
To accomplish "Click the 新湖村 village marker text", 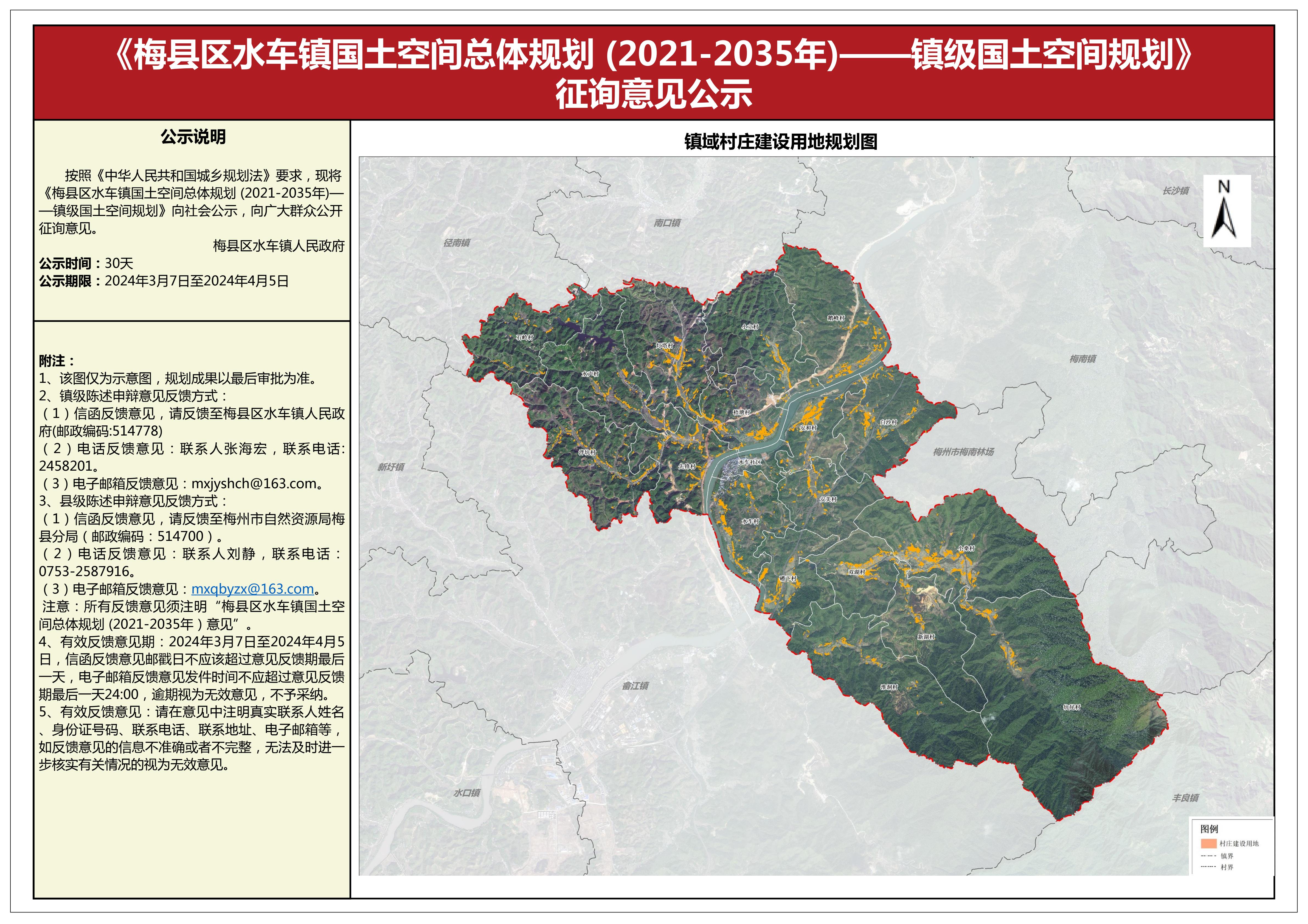I will [927, 637].
